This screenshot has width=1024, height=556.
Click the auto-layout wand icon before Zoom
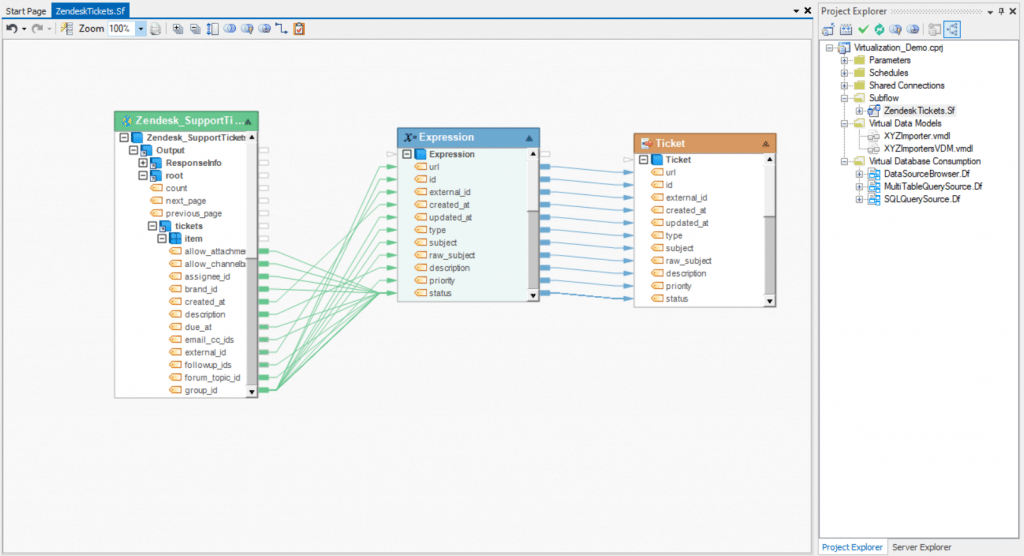click(x=67, y=29)
